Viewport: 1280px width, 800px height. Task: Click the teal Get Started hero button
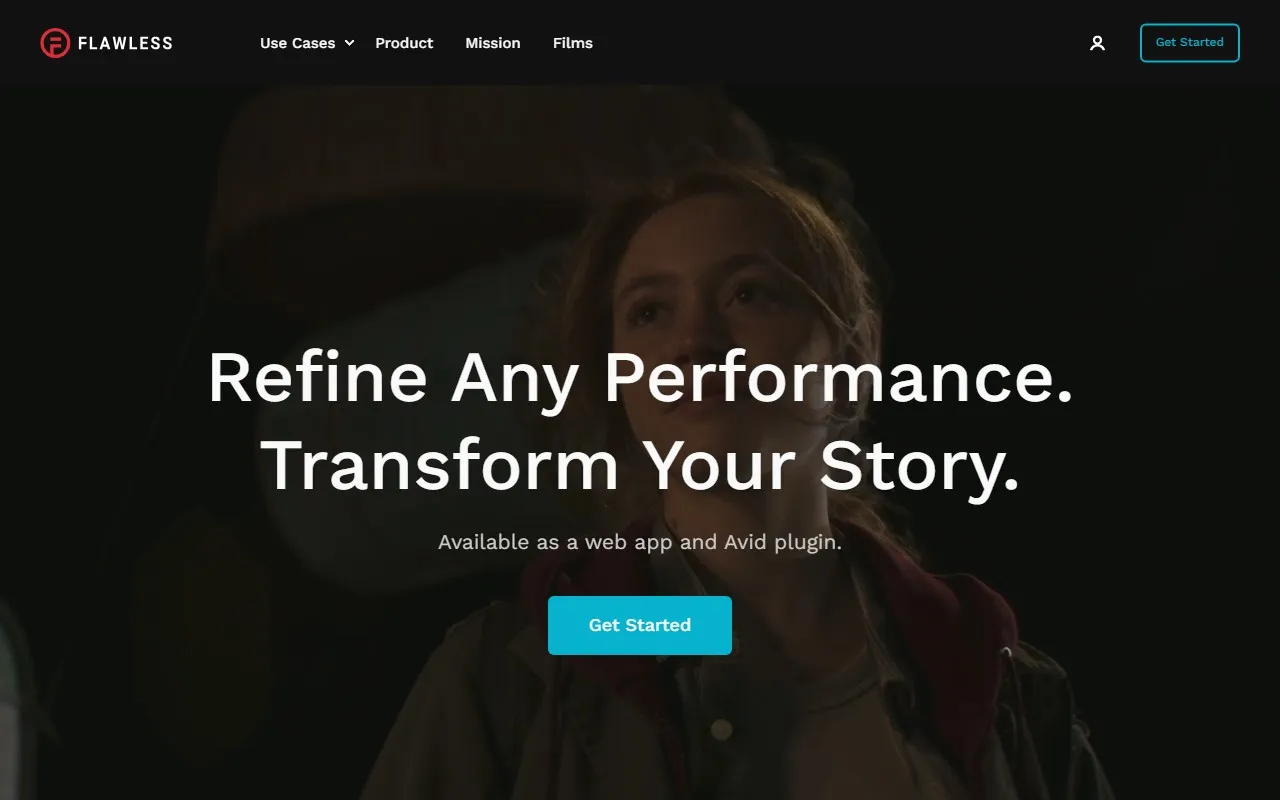click(640, 625)
